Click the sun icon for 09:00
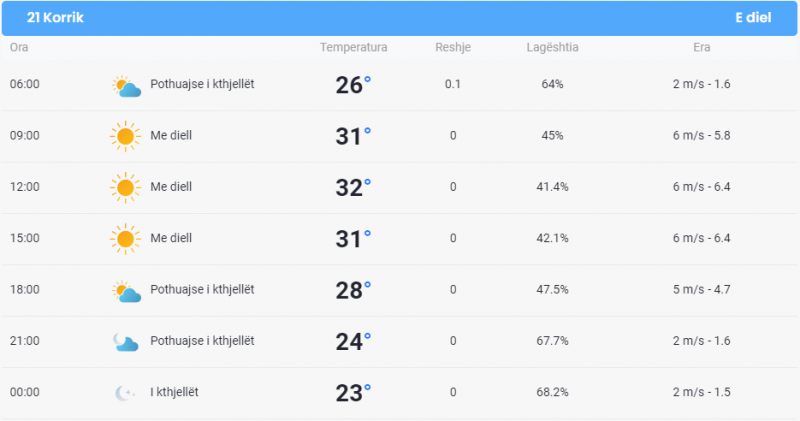The height and width of the screenshot is (421, 800). click(x=125, y=136)
